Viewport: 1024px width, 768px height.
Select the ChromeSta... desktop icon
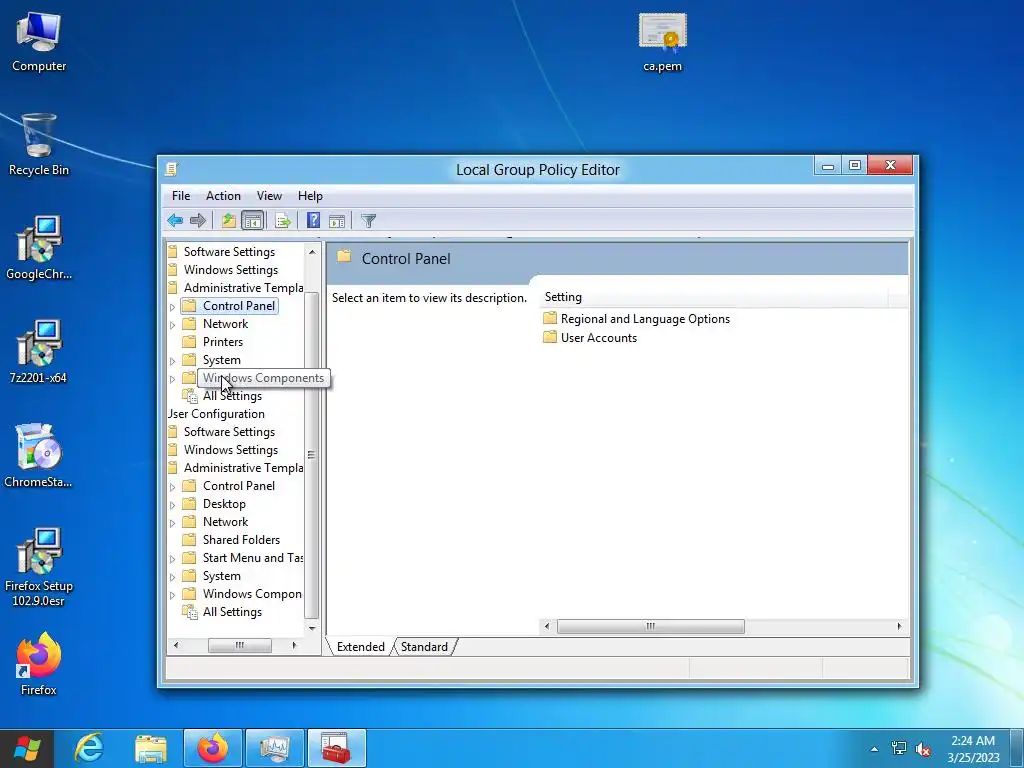pyautogui.click(x=39, y=456)
